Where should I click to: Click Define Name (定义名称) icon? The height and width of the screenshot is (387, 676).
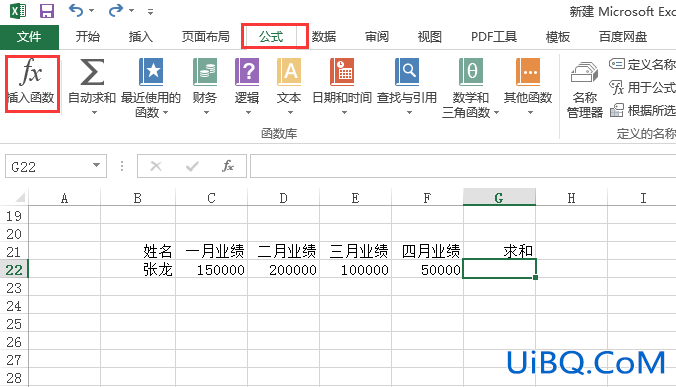pos(617,64)
